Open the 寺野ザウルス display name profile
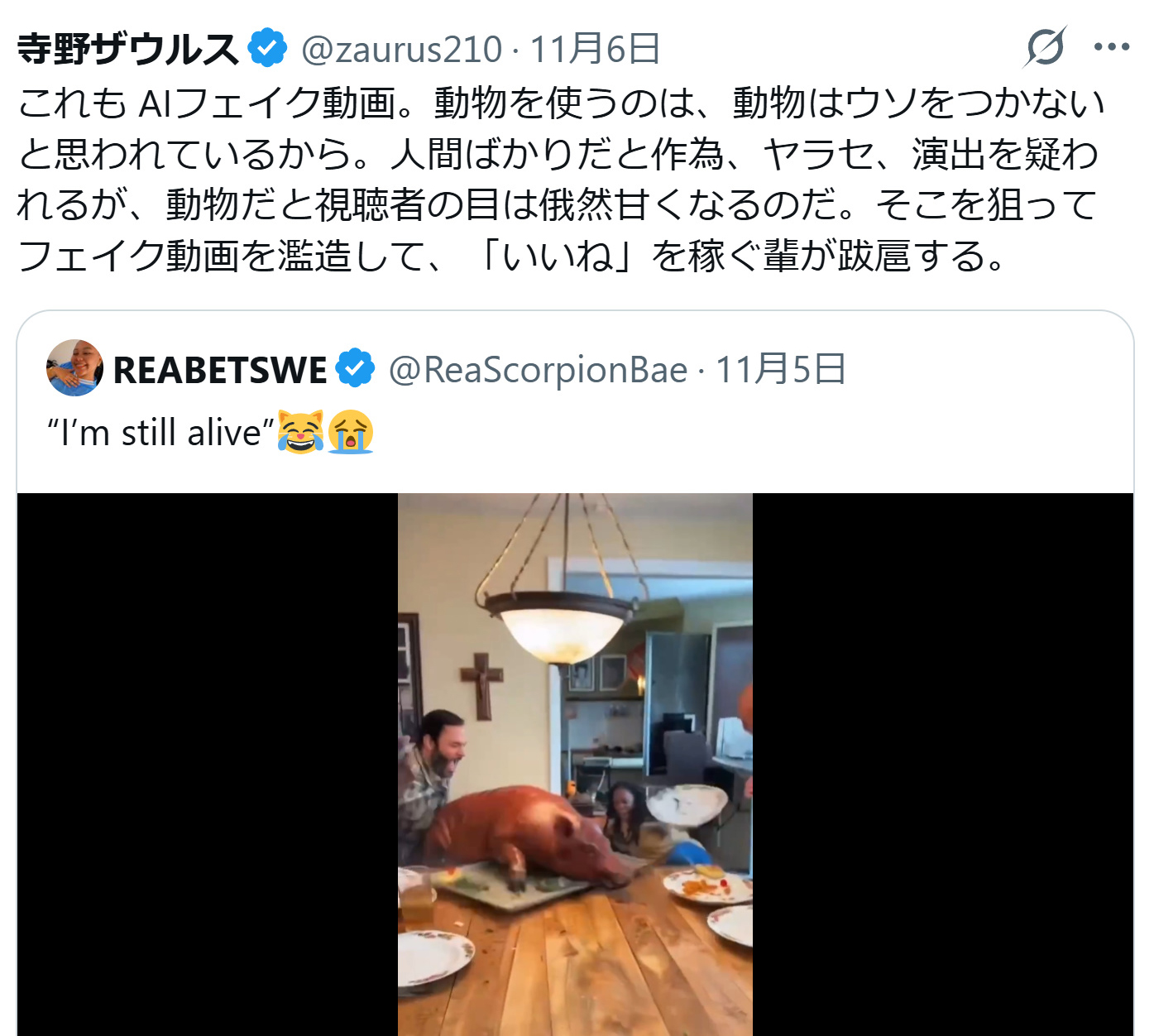The image size is (1154, 1036). [x=128, y=49]
